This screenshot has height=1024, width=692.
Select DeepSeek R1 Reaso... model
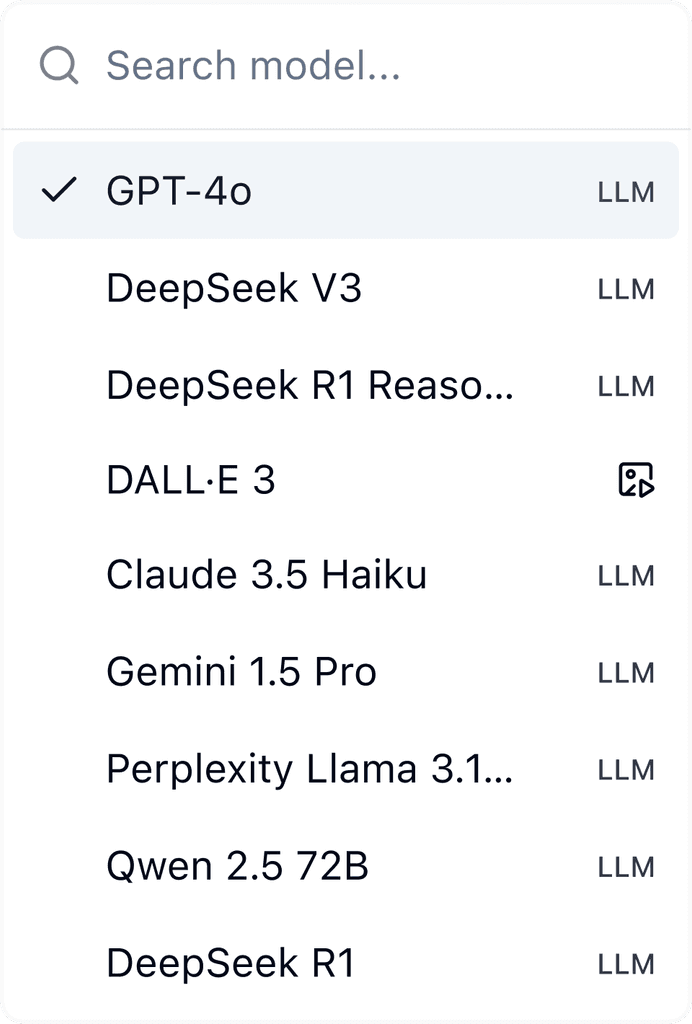tap(346, 385)
